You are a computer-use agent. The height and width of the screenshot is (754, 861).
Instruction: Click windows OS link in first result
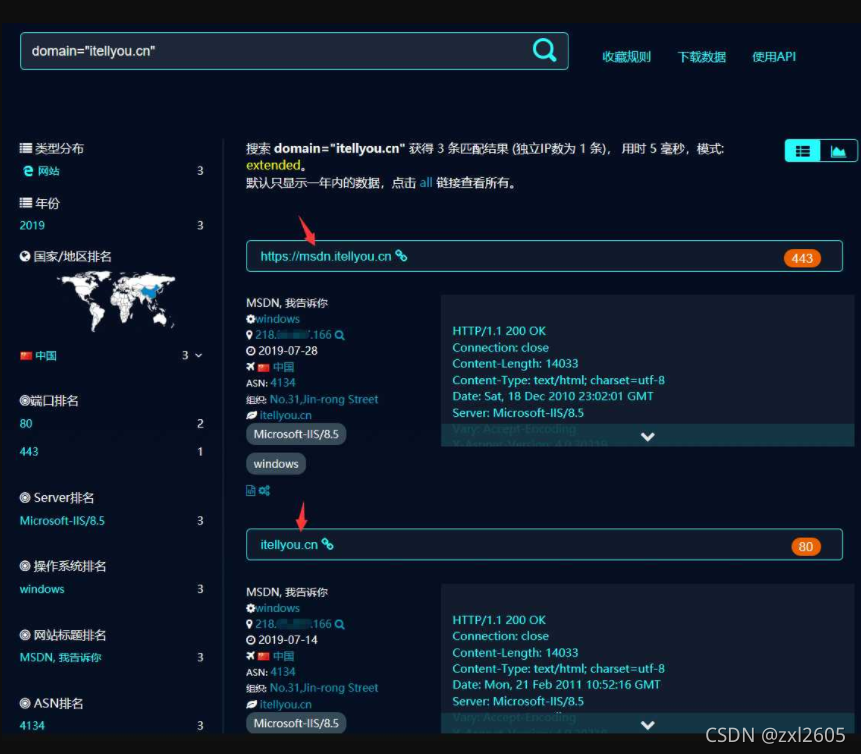[x=277, y=319]
